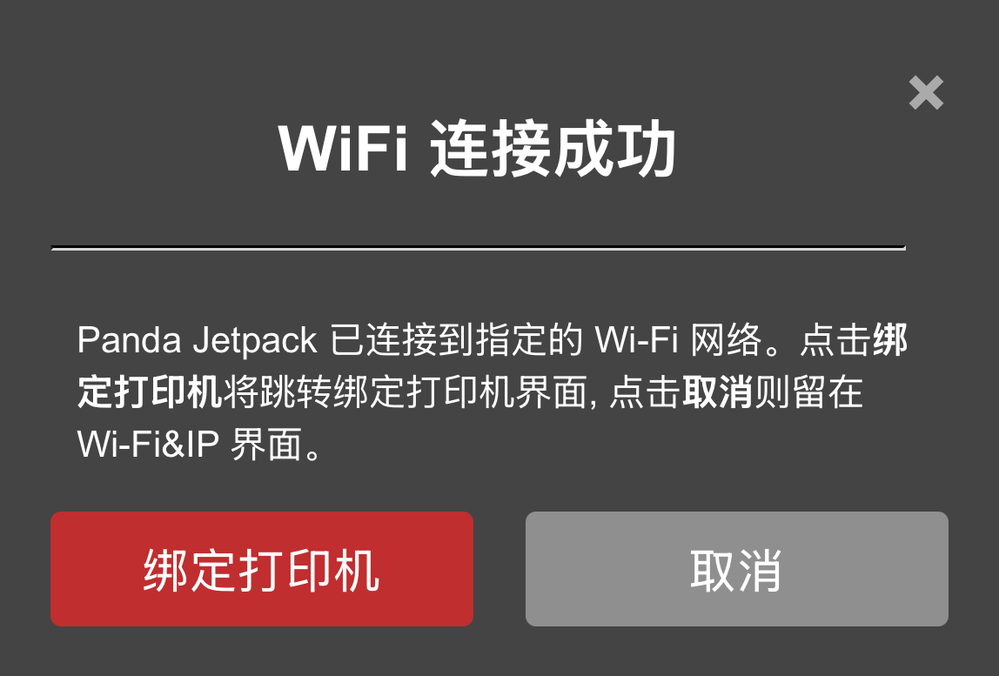
Task: Click the 点击 text before the bold 绑
Action: click(835, 340)
